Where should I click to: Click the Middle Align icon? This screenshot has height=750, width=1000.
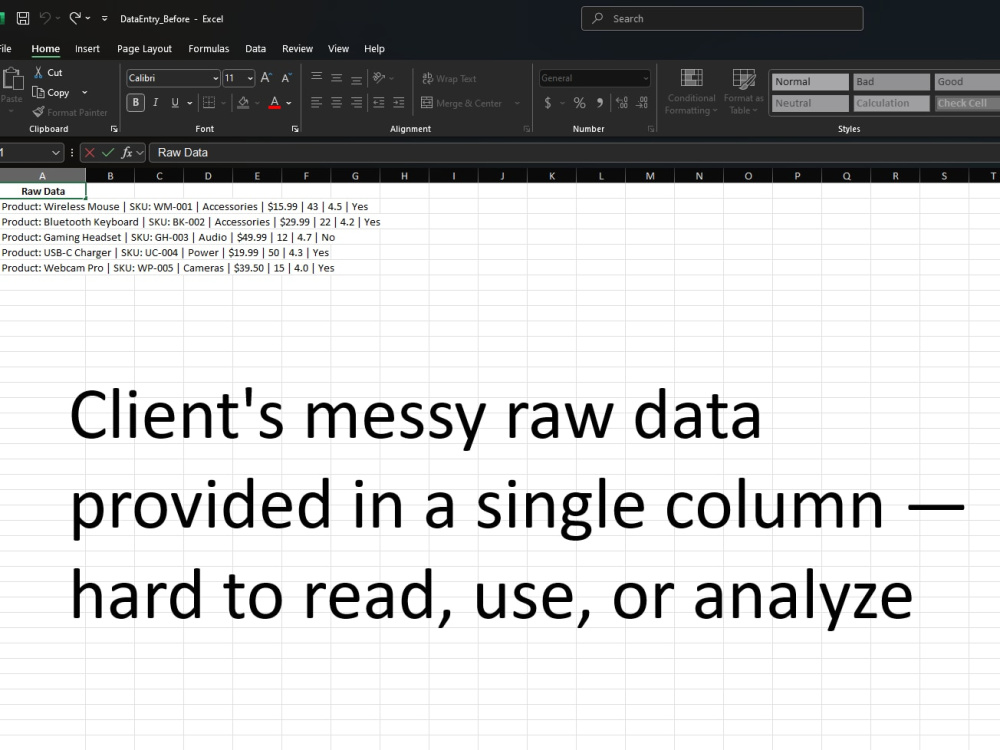[337, 78]
